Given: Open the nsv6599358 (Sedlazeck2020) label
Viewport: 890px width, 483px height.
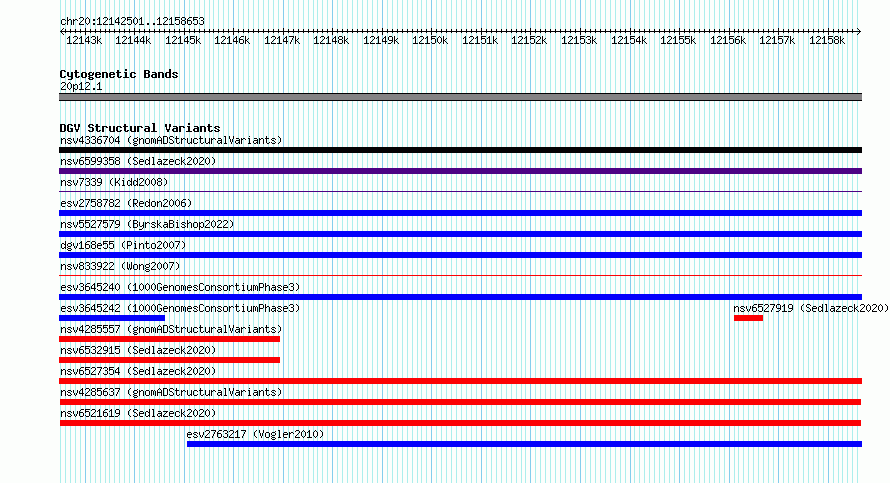Looking at the screenshot, I should [x=138, y=161].
